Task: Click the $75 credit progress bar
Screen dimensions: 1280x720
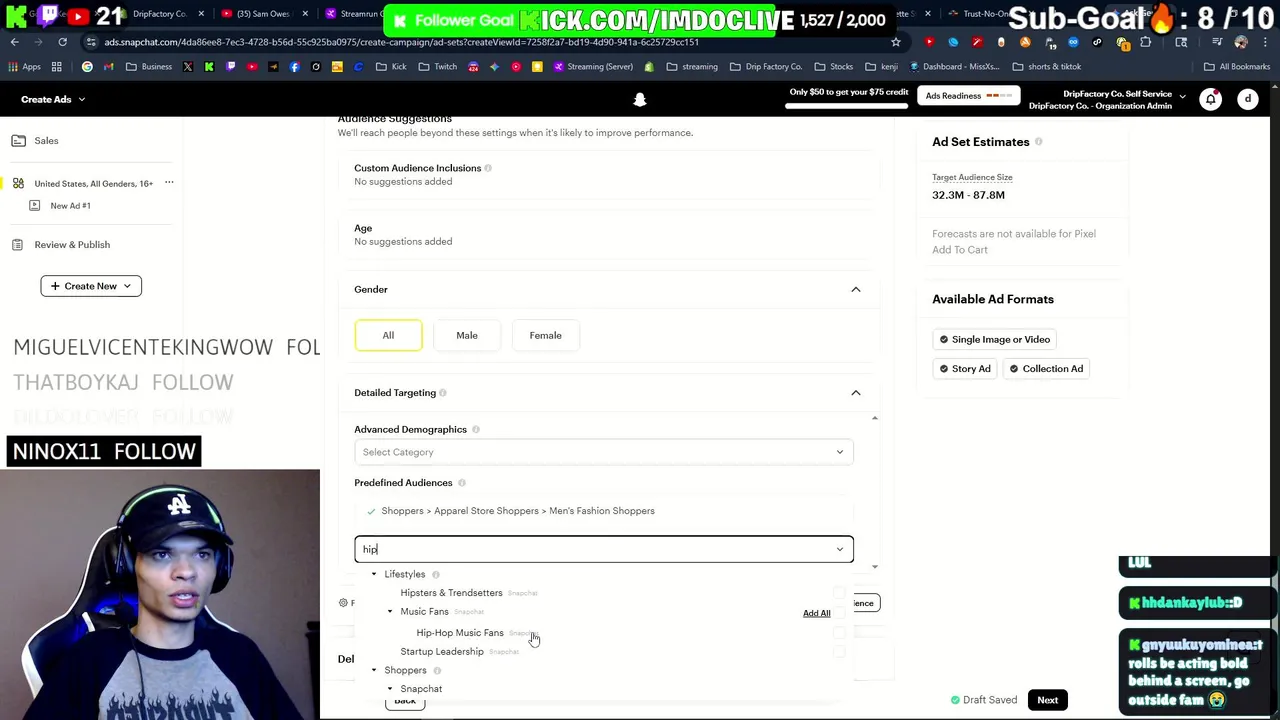Action: pyautogui.click(x=848, y=105)
